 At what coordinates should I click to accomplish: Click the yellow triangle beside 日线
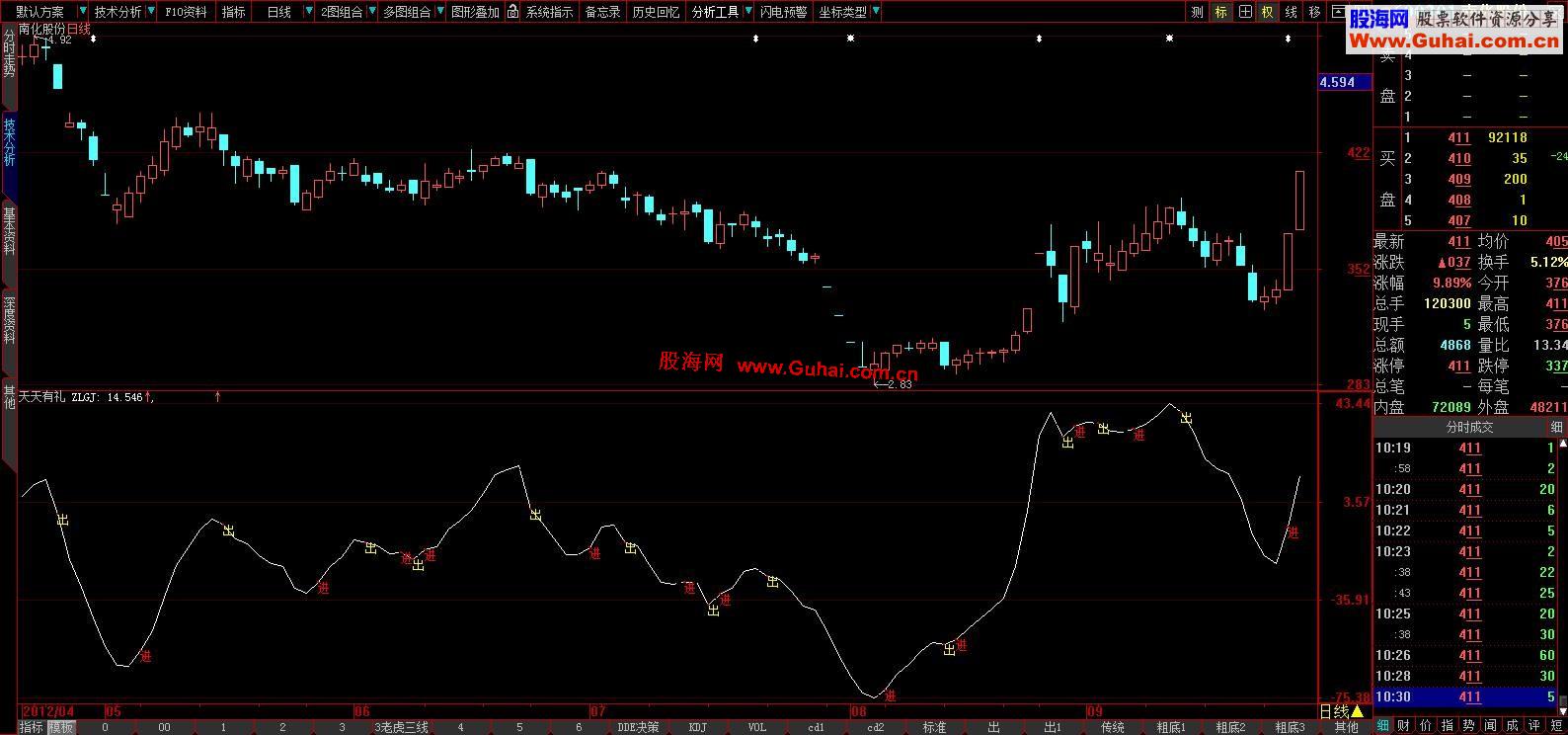[x=1357, y=711]
